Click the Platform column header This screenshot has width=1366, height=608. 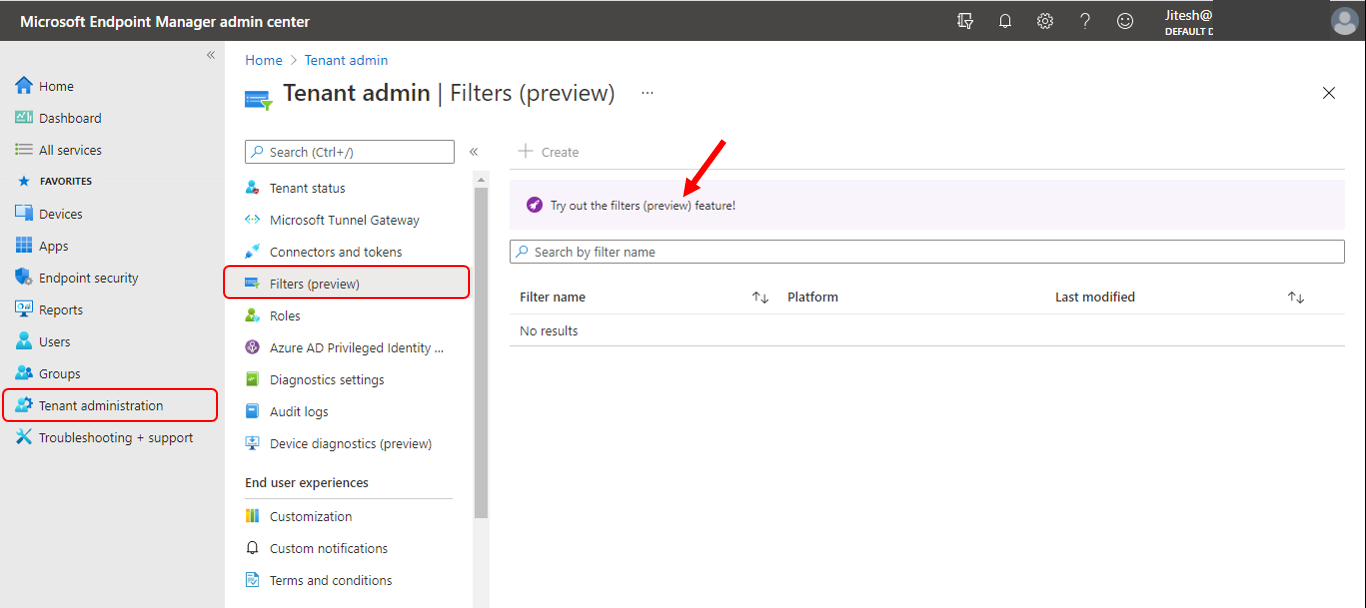812,297
